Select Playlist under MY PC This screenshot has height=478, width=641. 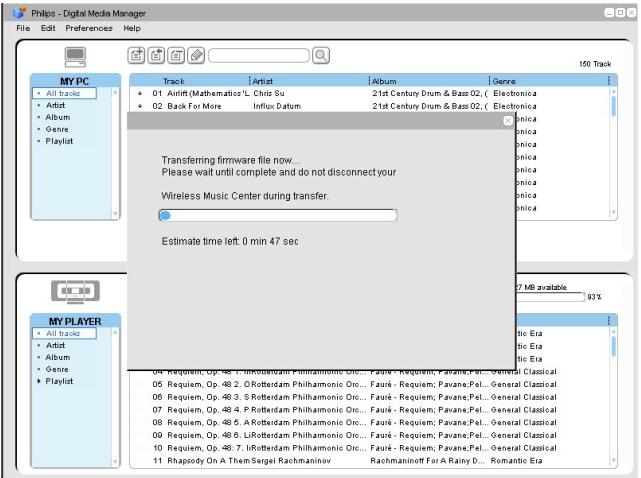(59, 141)
